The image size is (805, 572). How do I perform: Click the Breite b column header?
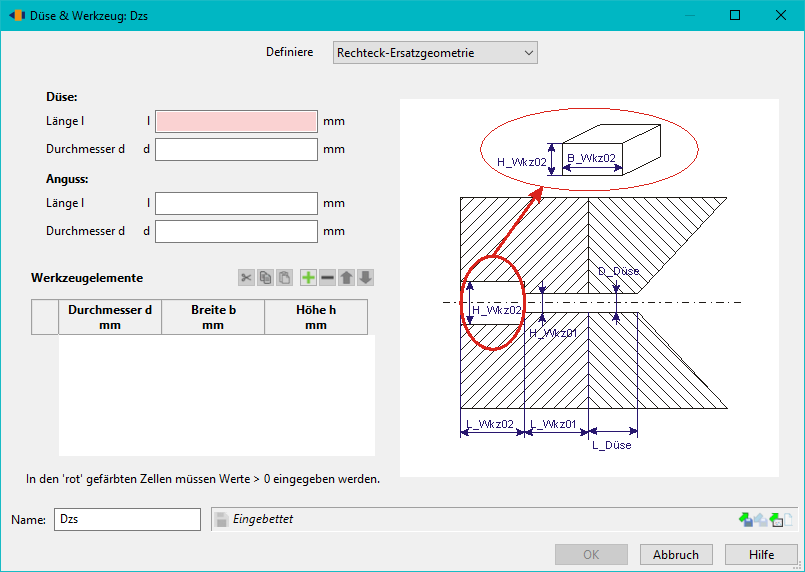coord(213,317)
